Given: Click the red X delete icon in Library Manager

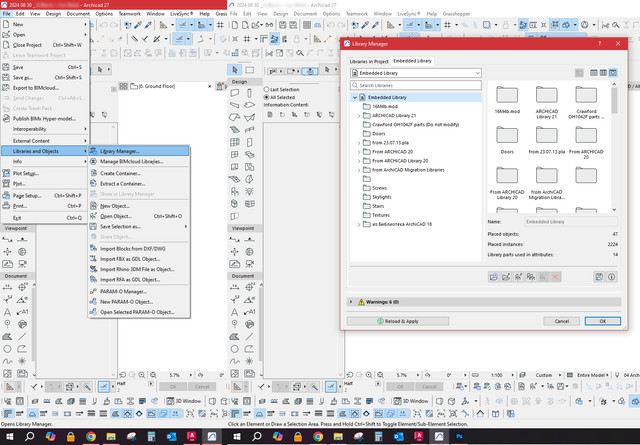Looking at the screenshot, I should pyautogui.click(x=555, y=277).
